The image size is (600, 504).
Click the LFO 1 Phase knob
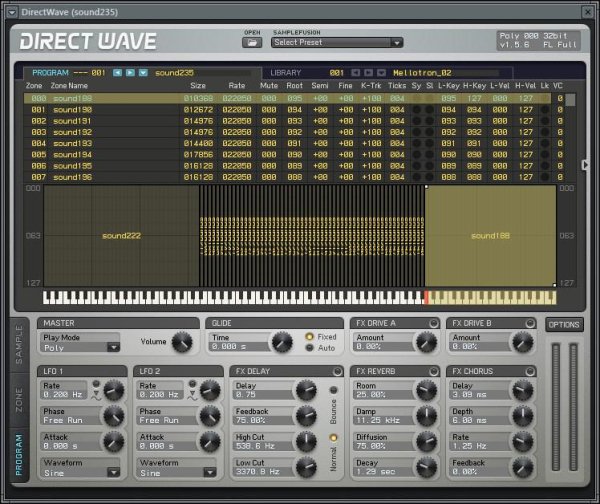[114, 416]
